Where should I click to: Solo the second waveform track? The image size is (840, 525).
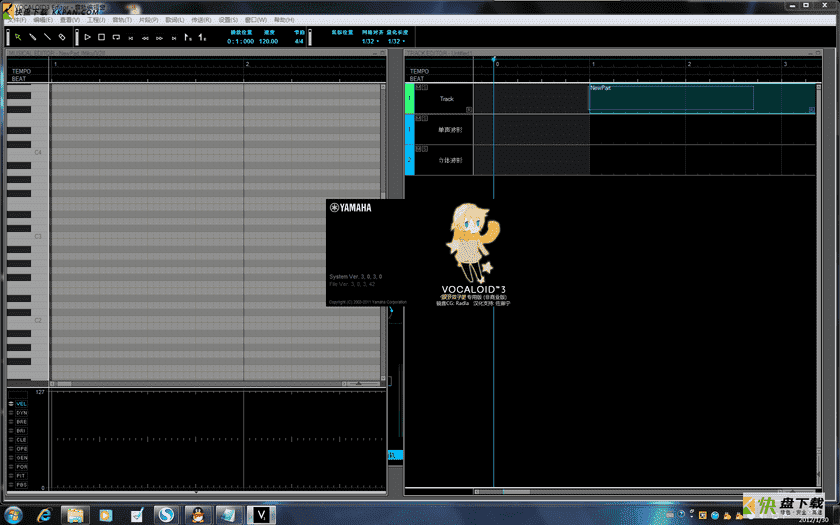click(424, 148)
